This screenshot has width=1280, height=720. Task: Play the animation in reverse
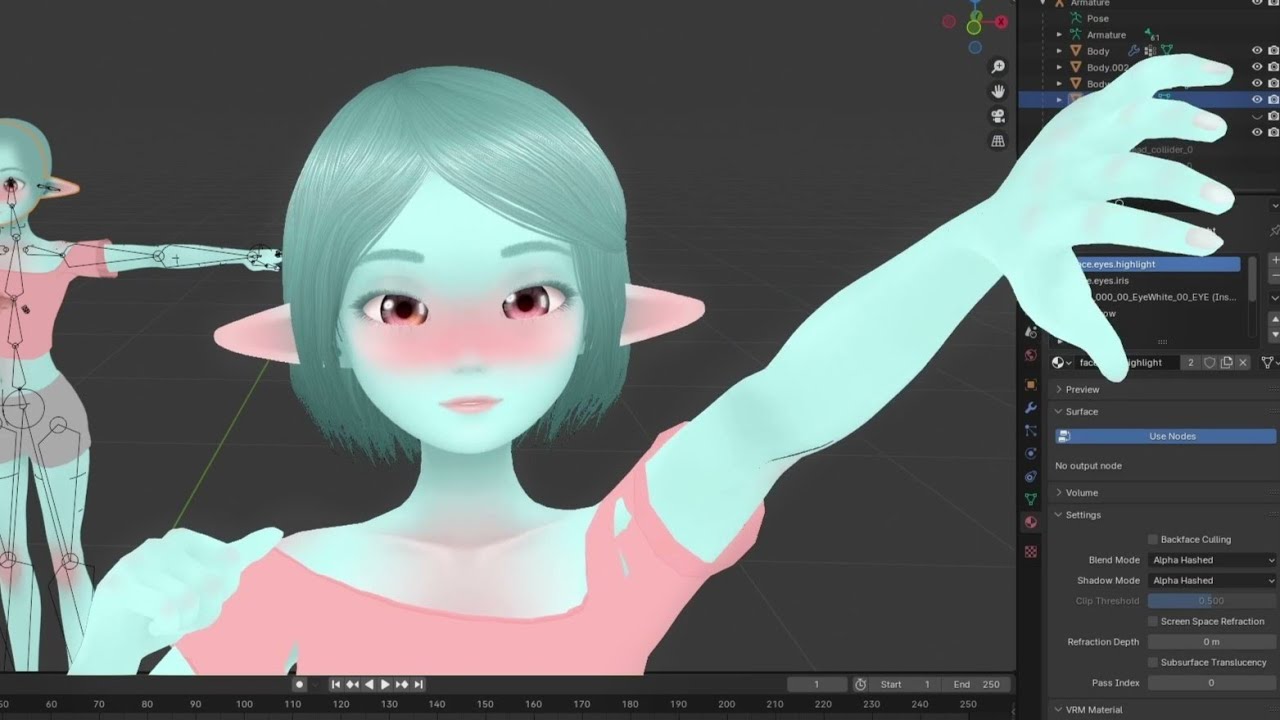[369, 684]
